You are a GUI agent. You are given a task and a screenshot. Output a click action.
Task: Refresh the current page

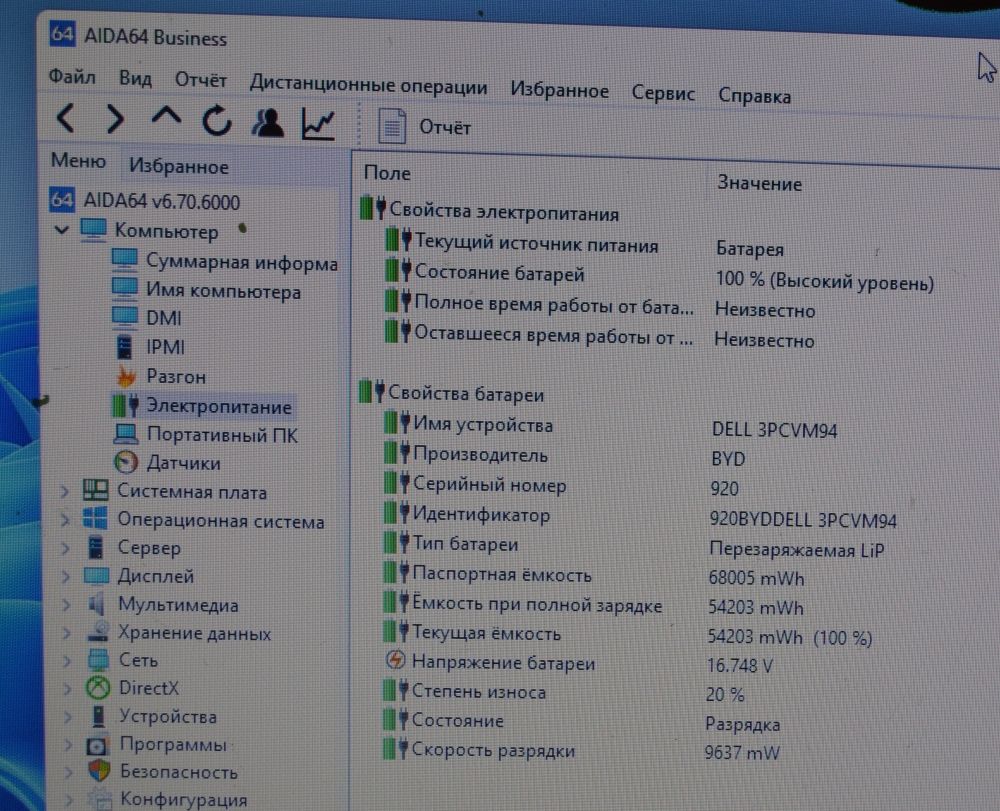click(x=217, y=120)
